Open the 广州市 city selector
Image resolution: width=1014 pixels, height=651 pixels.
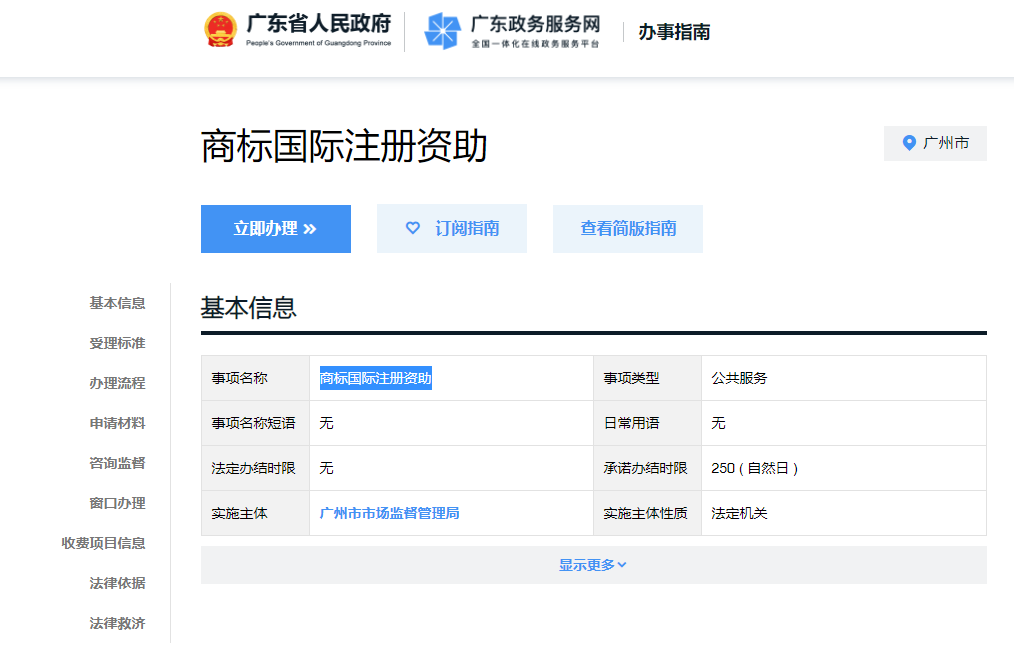pyautogui.click(x=935, y=143)
